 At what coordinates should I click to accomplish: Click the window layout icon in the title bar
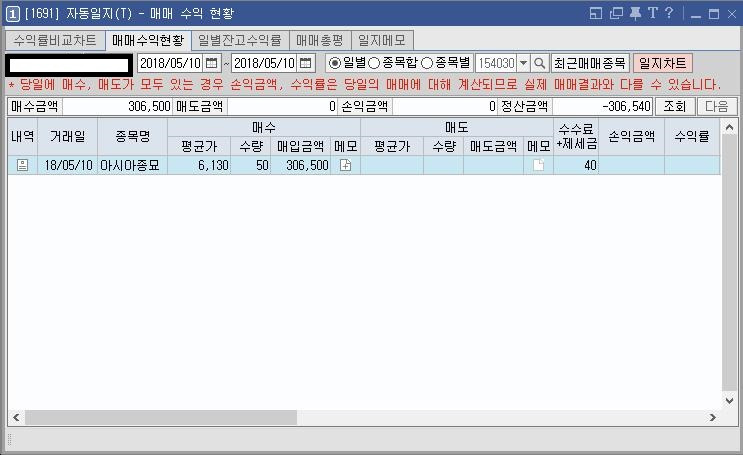point(596,13)
